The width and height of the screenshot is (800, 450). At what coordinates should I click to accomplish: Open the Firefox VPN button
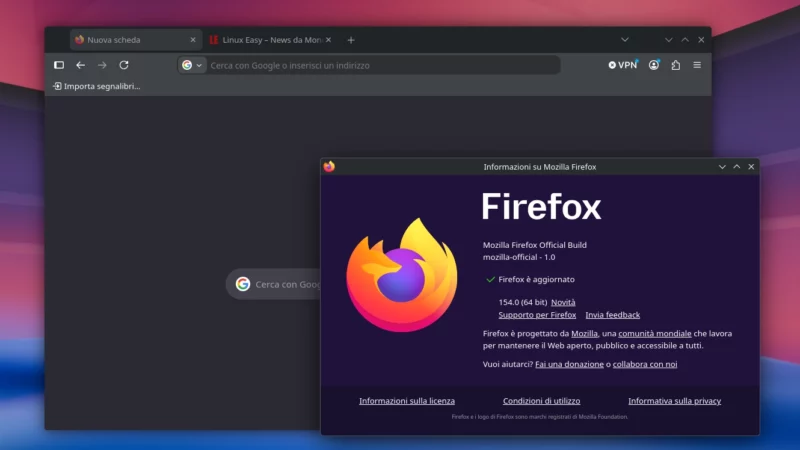623,65
